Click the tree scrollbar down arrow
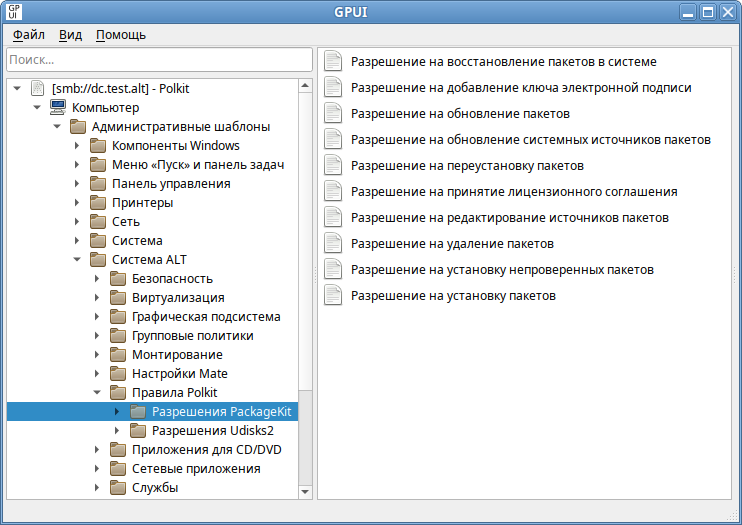The image size is (742, 525). click(305, 492)
